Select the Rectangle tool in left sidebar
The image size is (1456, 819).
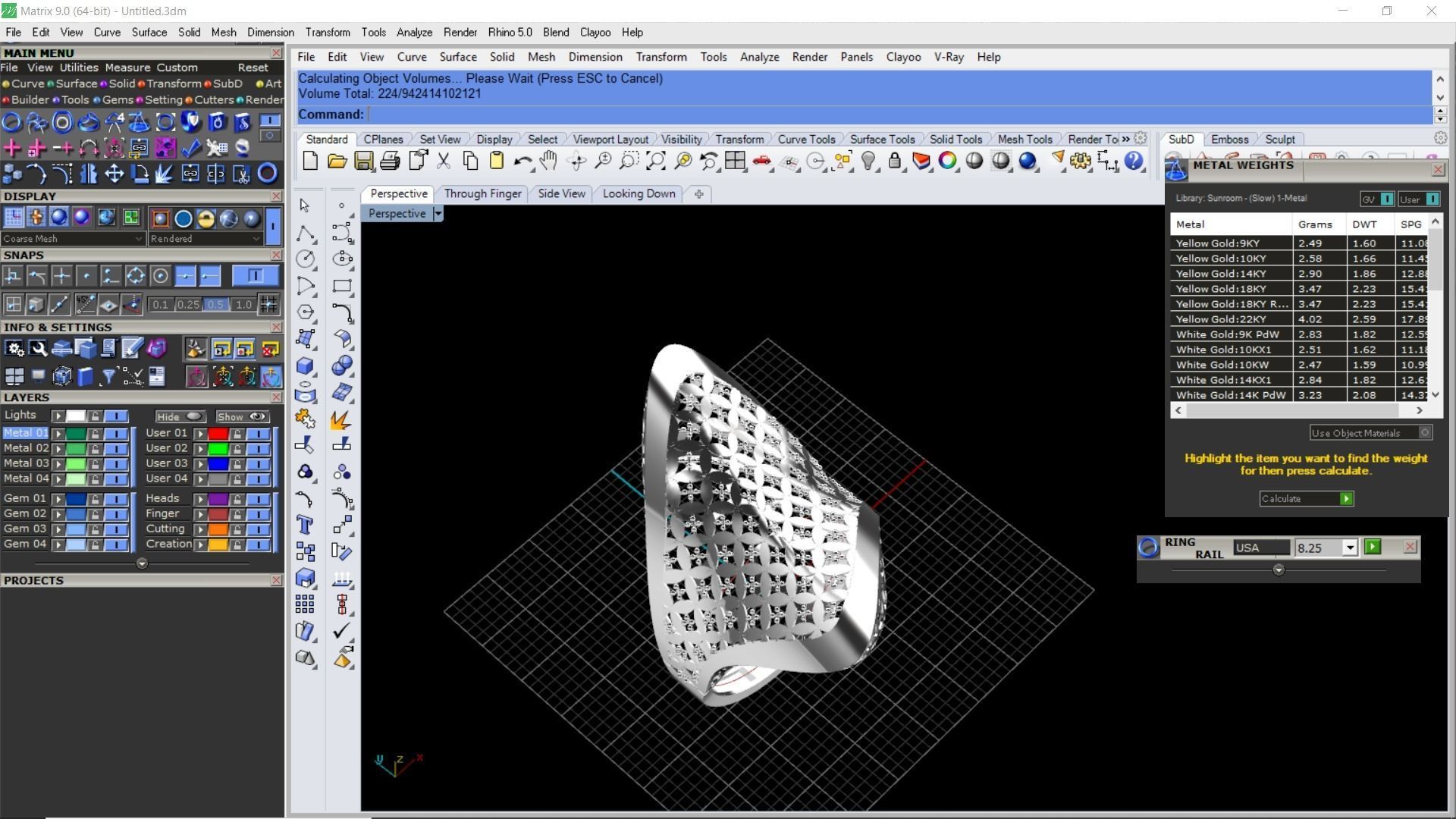pyautogui.click(x=342, y=286)
